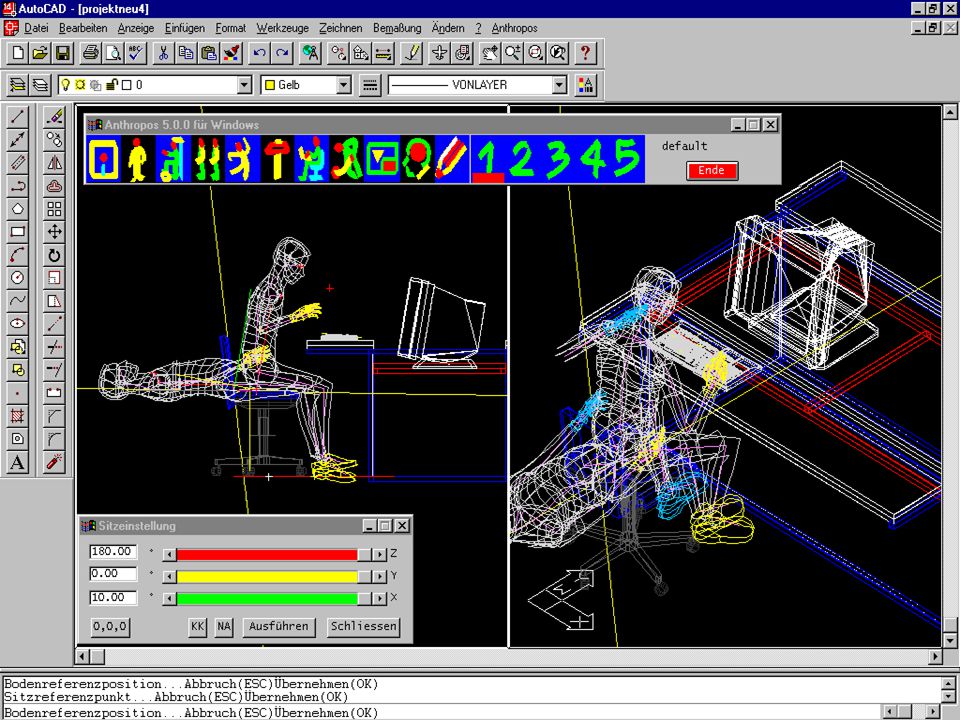Select the Circle draw tool
This screenshot has height=720, width=960.
tap(17, 277)
